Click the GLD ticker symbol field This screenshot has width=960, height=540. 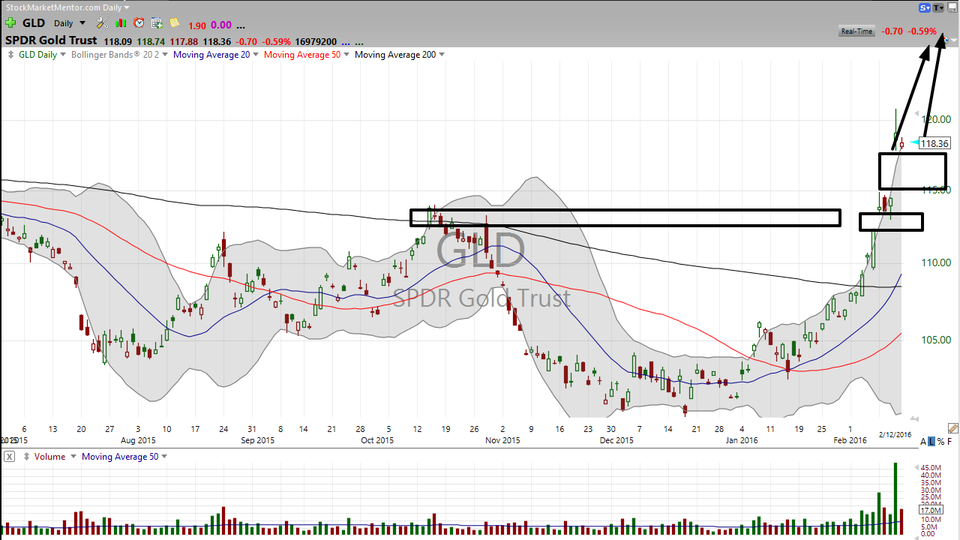[x=34, y=22]
